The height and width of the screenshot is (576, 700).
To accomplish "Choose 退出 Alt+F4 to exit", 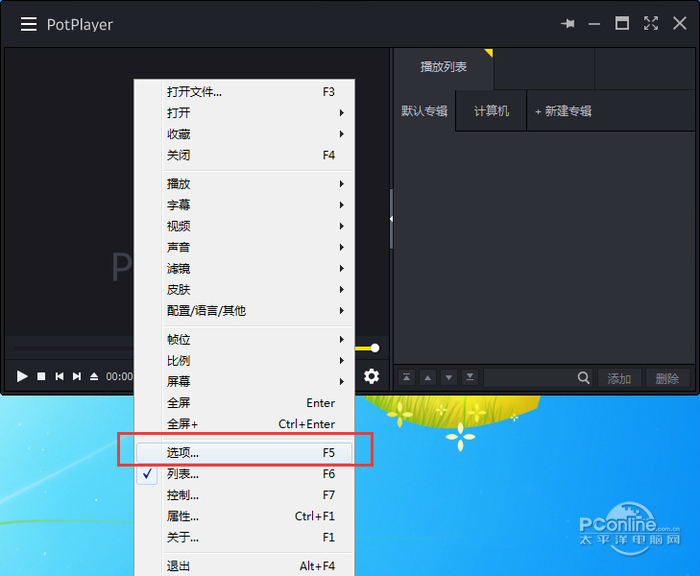I will pyautogui.click(x=244, y=566).
